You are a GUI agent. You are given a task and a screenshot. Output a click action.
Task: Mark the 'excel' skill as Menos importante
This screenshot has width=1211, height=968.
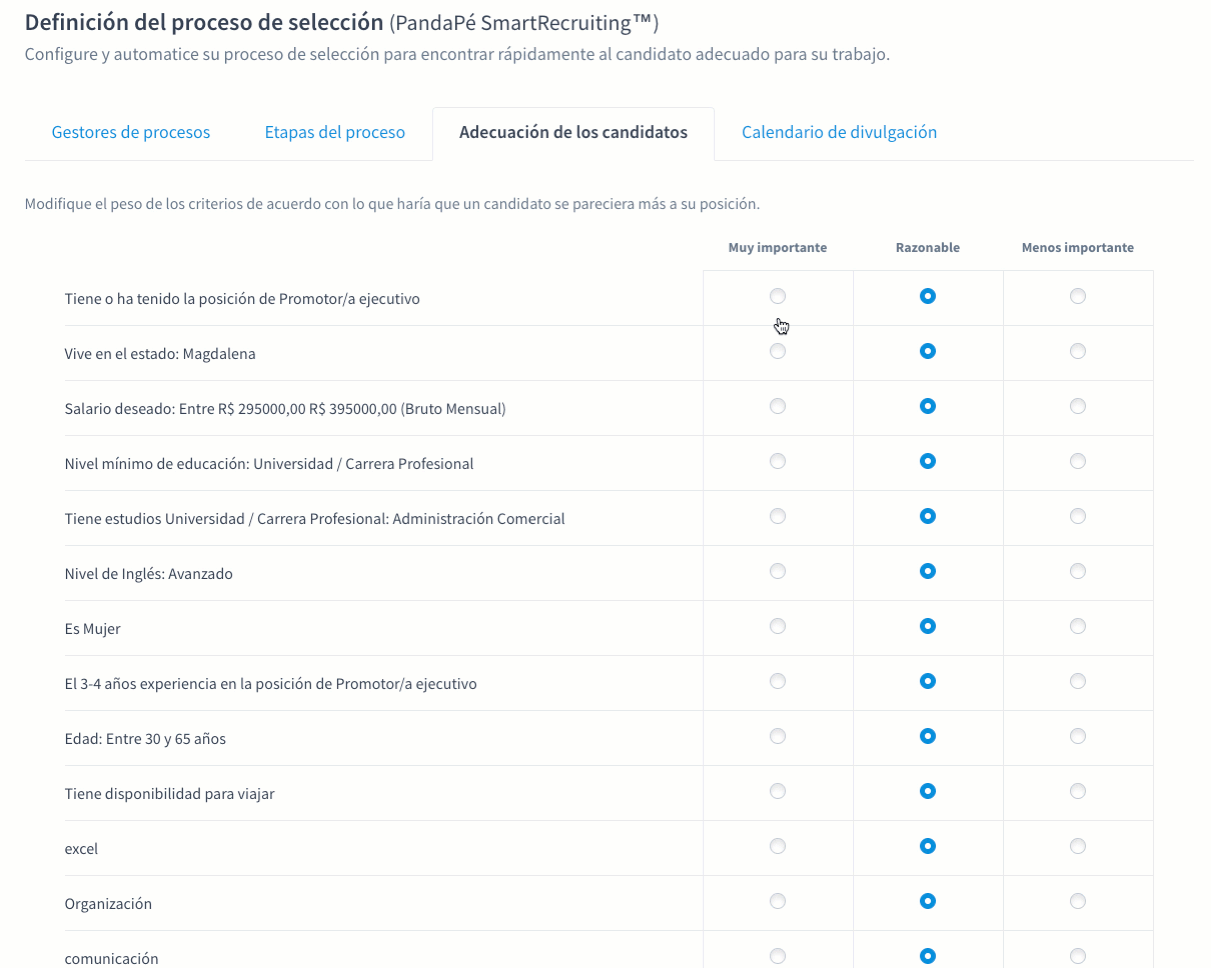coord(1078,846)
